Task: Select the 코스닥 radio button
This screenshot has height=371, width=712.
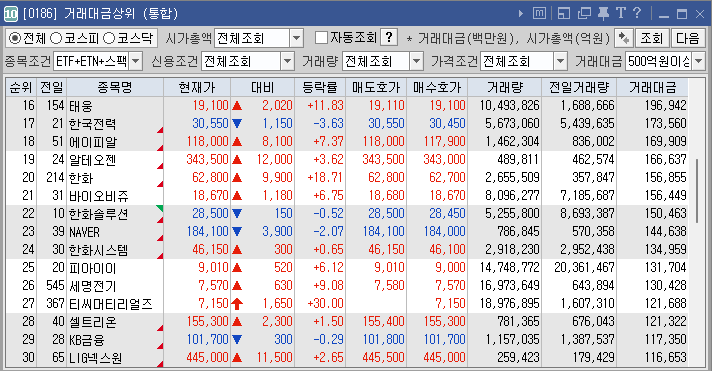Action: 109,38
